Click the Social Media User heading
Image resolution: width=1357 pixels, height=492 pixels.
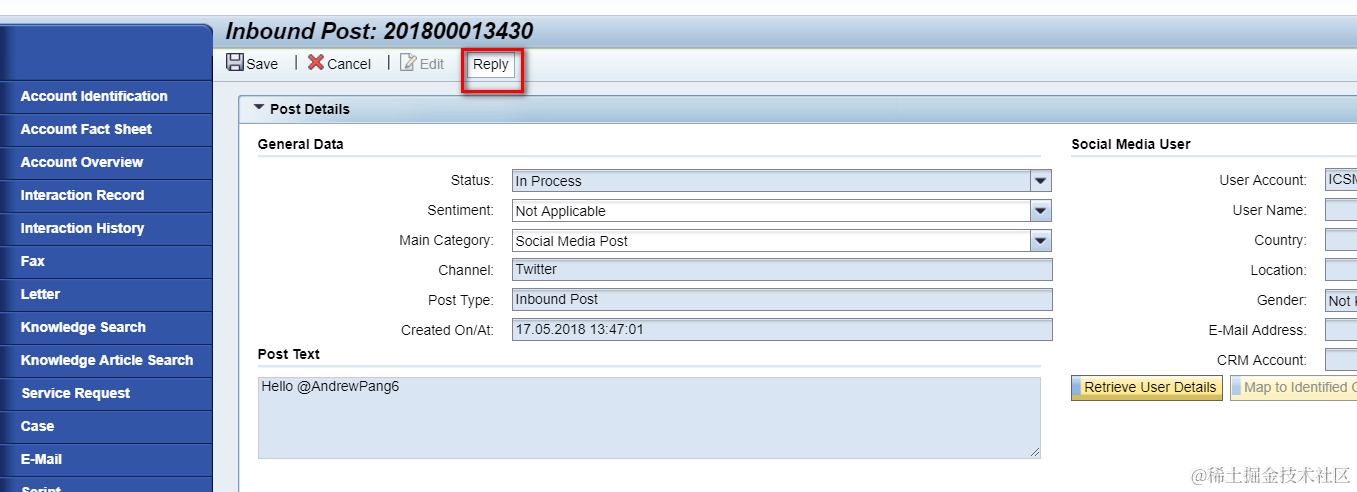pos(1131,144)
